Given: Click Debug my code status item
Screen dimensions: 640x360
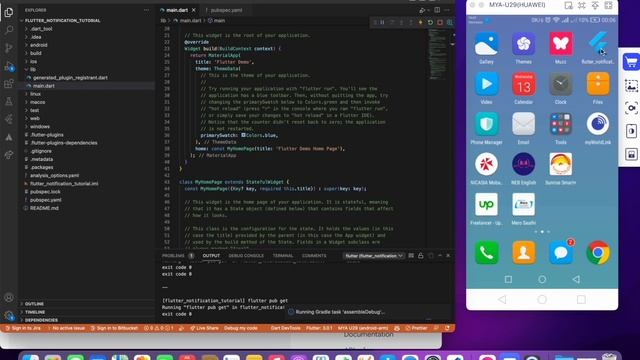Looking at the screenshot, I should (241, 328).
